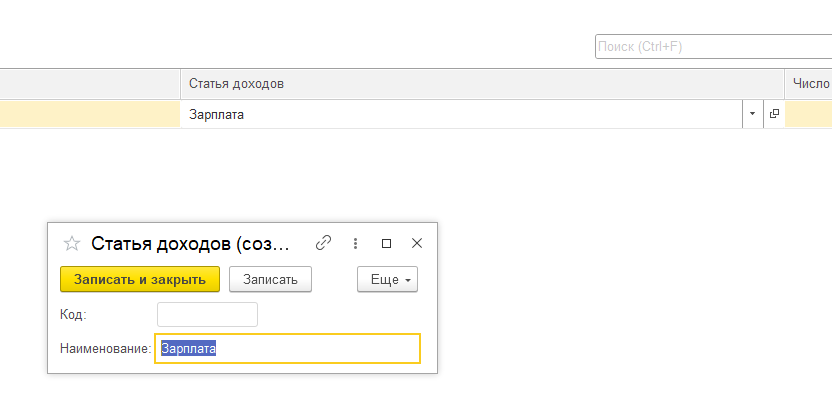The width and height of the screenshot is (832, 403).
Task: Click the Зарплата cell in the table
Action: tap(461, 114)
